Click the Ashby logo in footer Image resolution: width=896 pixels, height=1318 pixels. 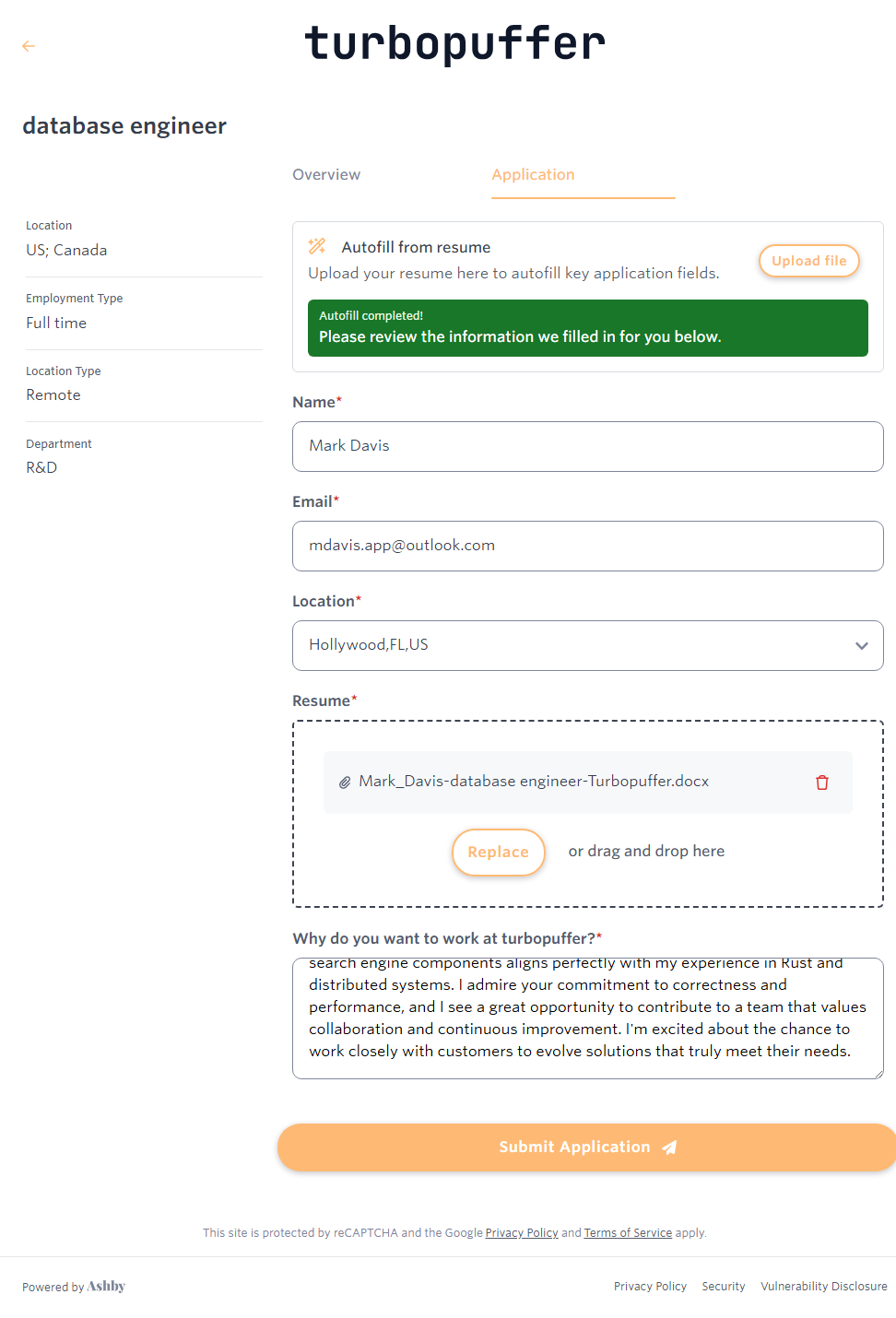point(106,1287)
